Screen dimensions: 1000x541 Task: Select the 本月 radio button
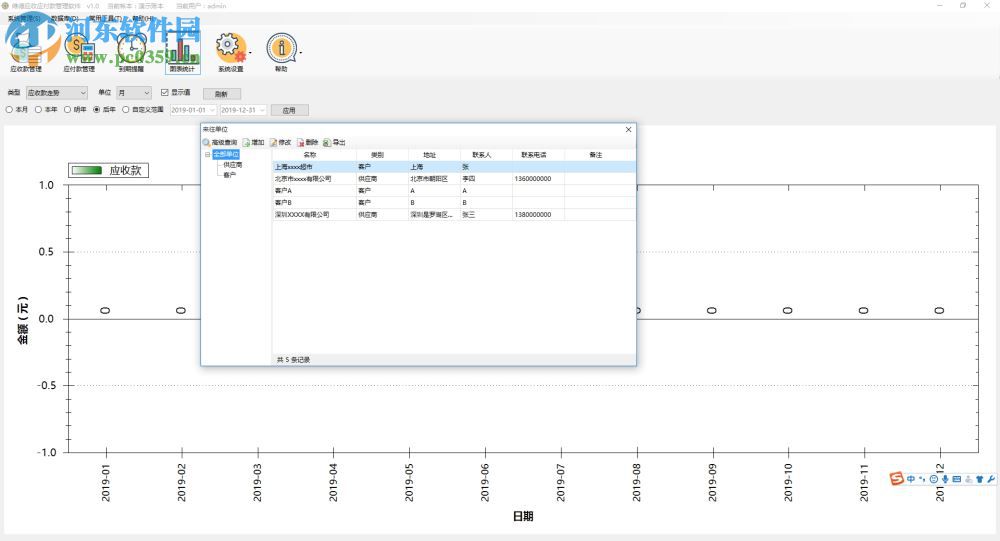coord(10,110)
